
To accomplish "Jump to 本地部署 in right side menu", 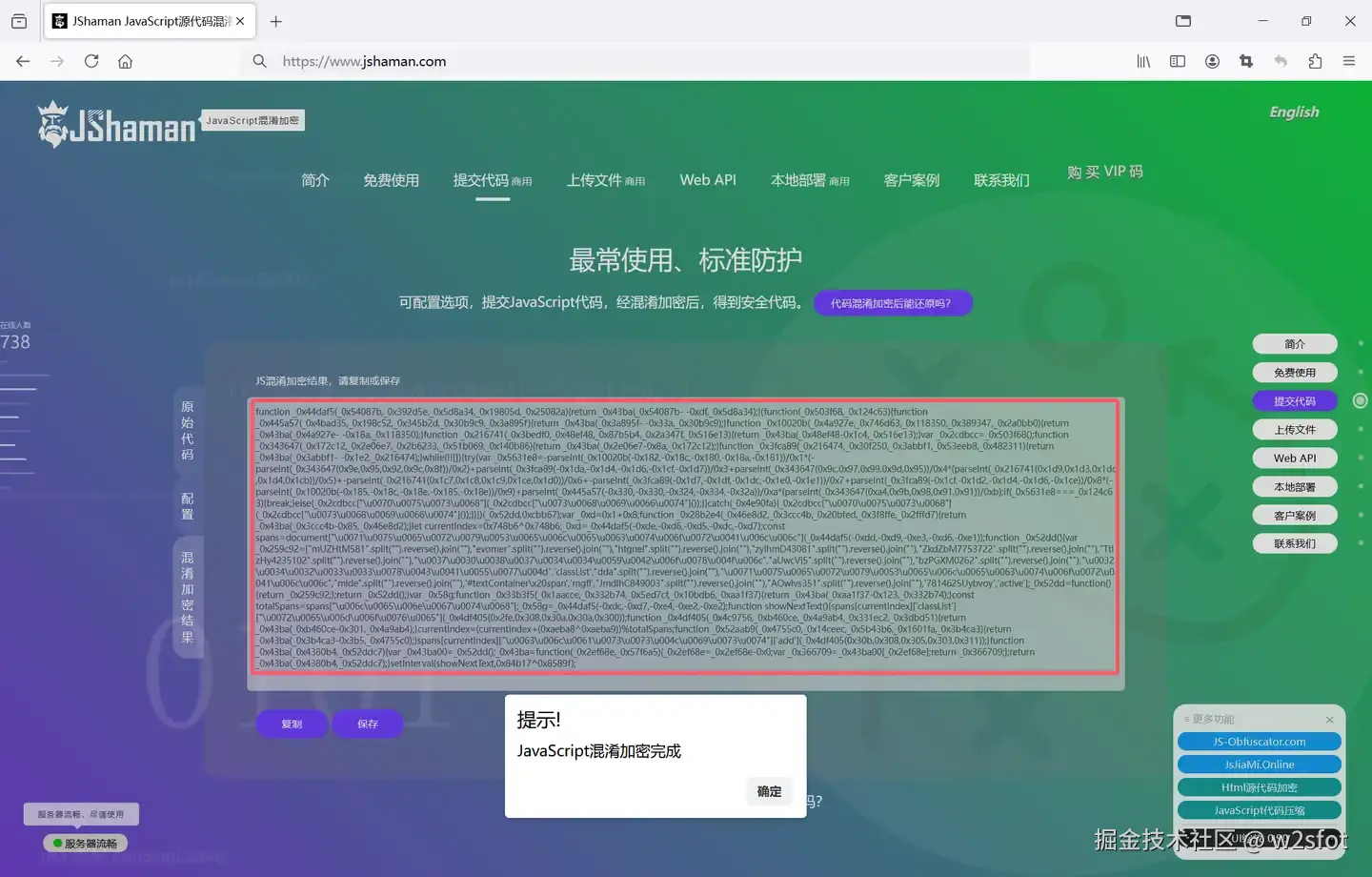I will pos(1295,487).
